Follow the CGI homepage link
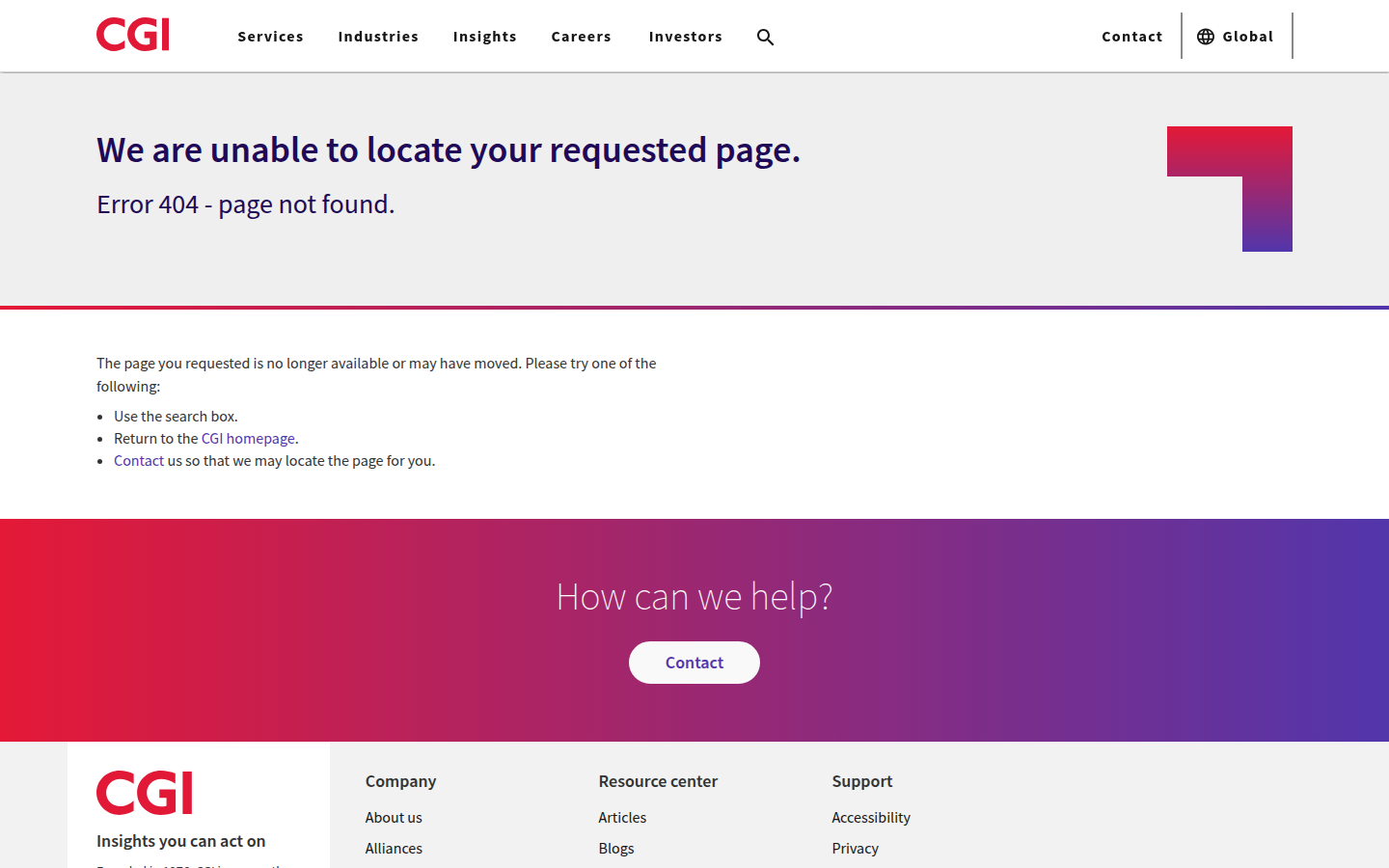The image size is (1389, 868). pos(248,439)
